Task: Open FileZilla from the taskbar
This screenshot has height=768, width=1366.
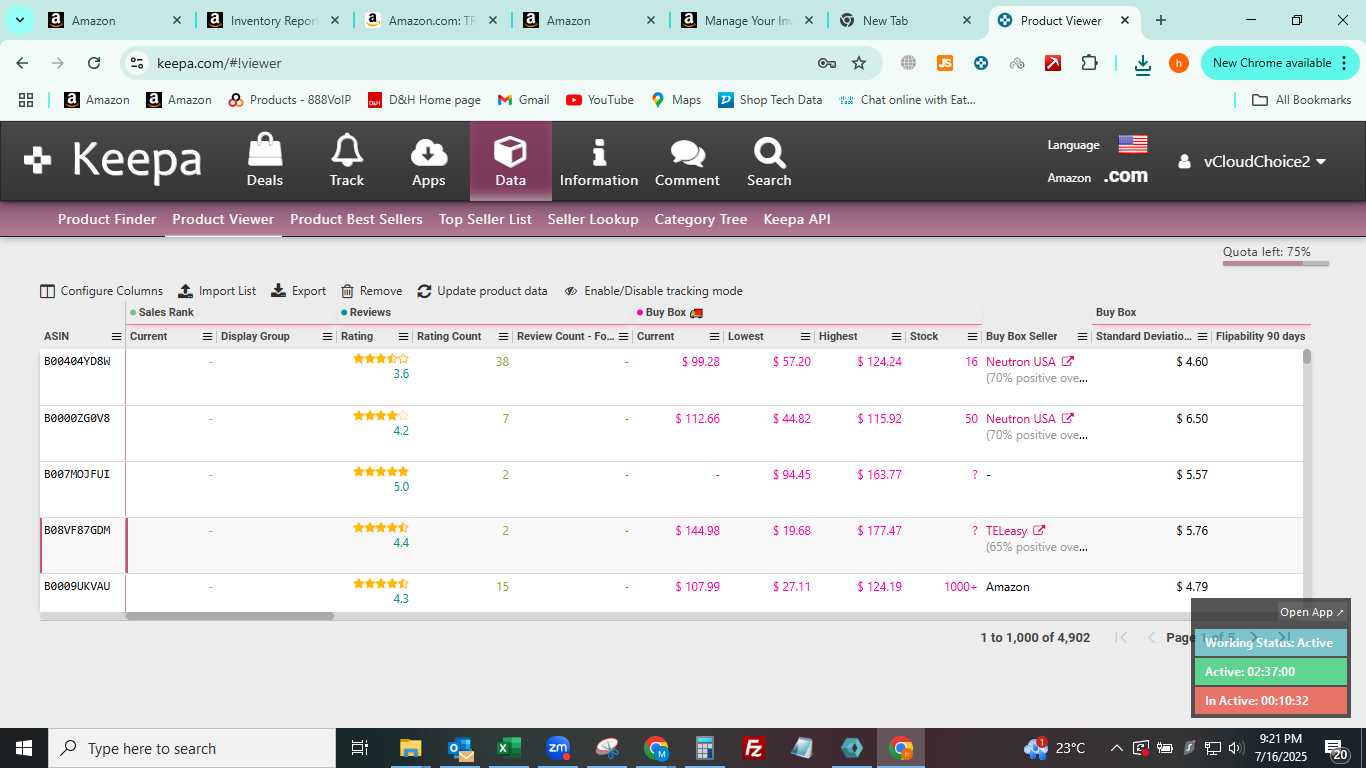Action: click(754, 748)
